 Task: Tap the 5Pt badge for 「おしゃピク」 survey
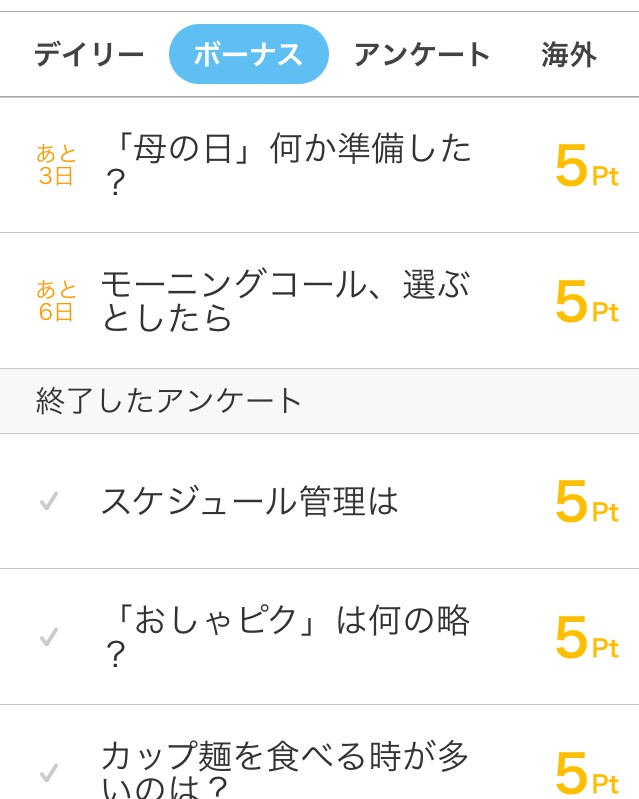(586, 638)
